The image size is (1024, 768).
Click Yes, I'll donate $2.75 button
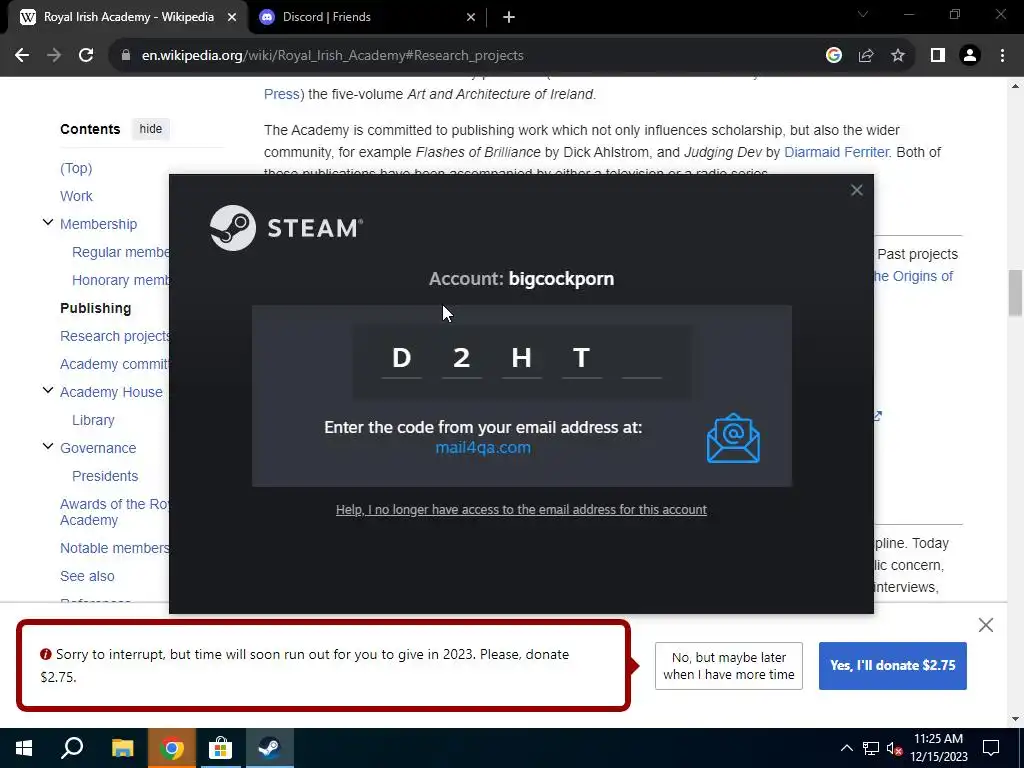[893, 665]
